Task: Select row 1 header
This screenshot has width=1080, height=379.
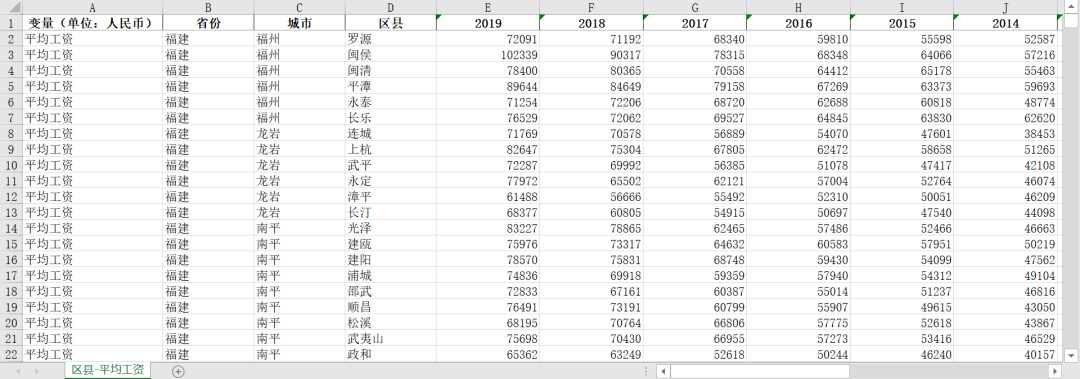Action: (x=11, y=23)
